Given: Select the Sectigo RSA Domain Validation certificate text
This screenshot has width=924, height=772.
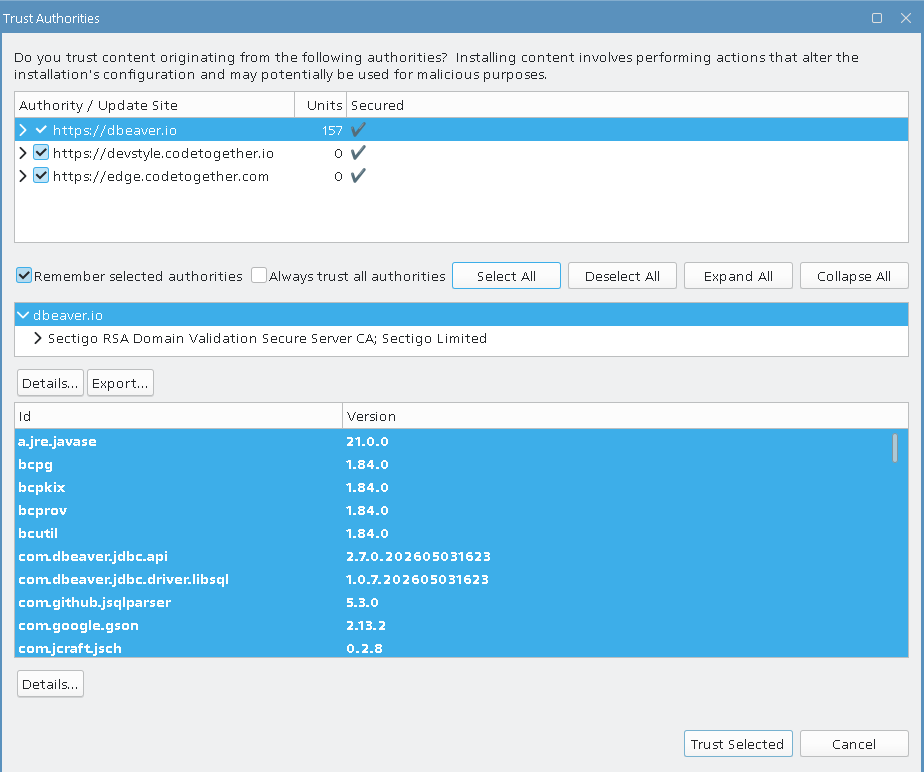Looking at the screenshot, I should point(267,338).
